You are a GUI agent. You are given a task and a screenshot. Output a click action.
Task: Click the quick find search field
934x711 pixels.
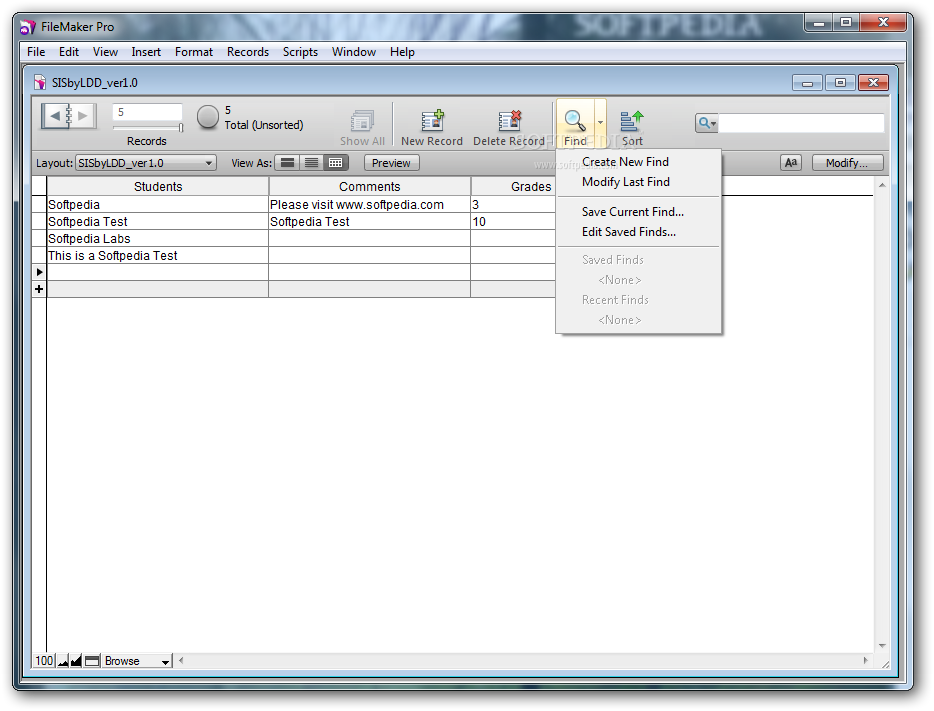click(x=801, y=123)
